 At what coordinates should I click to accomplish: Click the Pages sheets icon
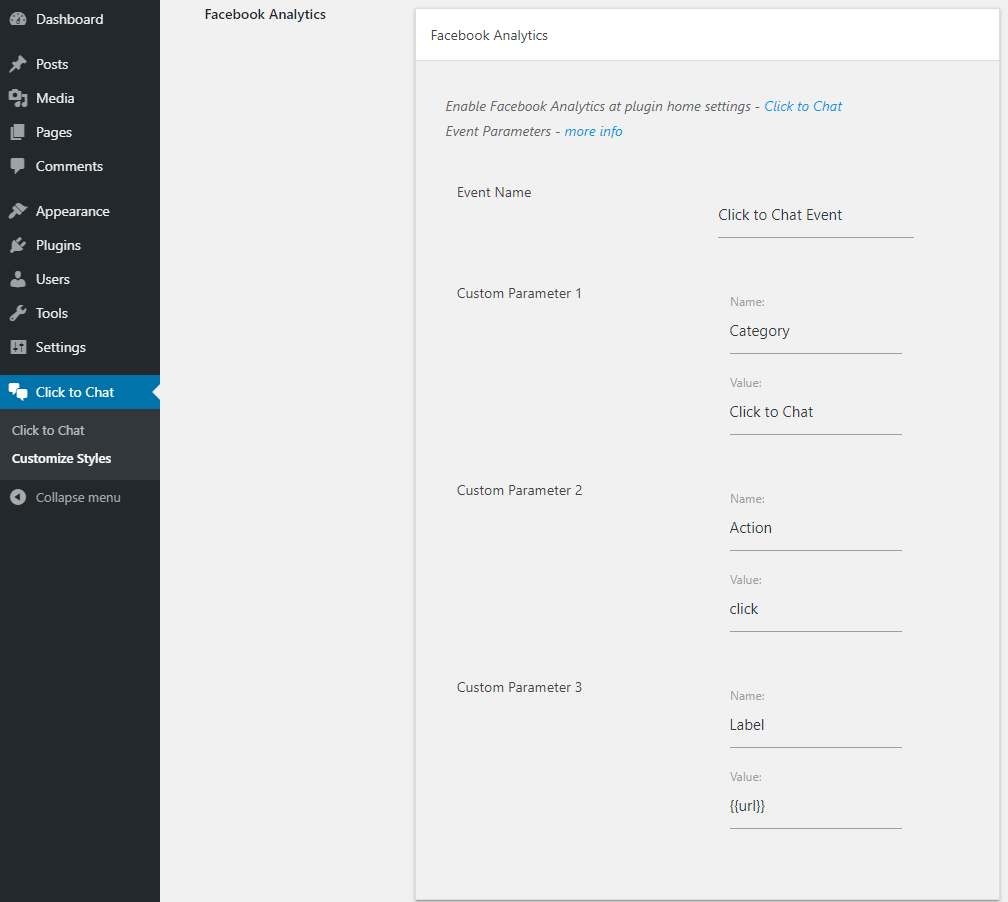[x=18, y=132]
